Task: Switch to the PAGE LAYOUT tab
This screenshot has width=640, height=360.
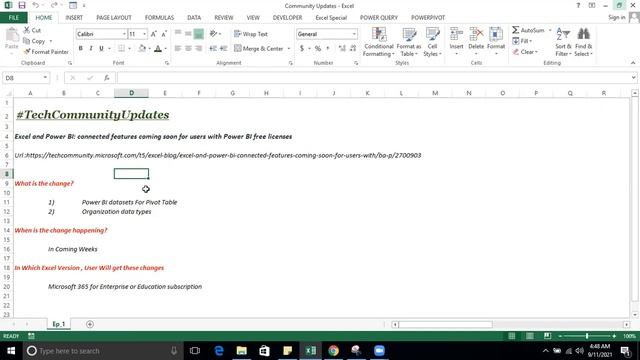Action: point(114,18)
